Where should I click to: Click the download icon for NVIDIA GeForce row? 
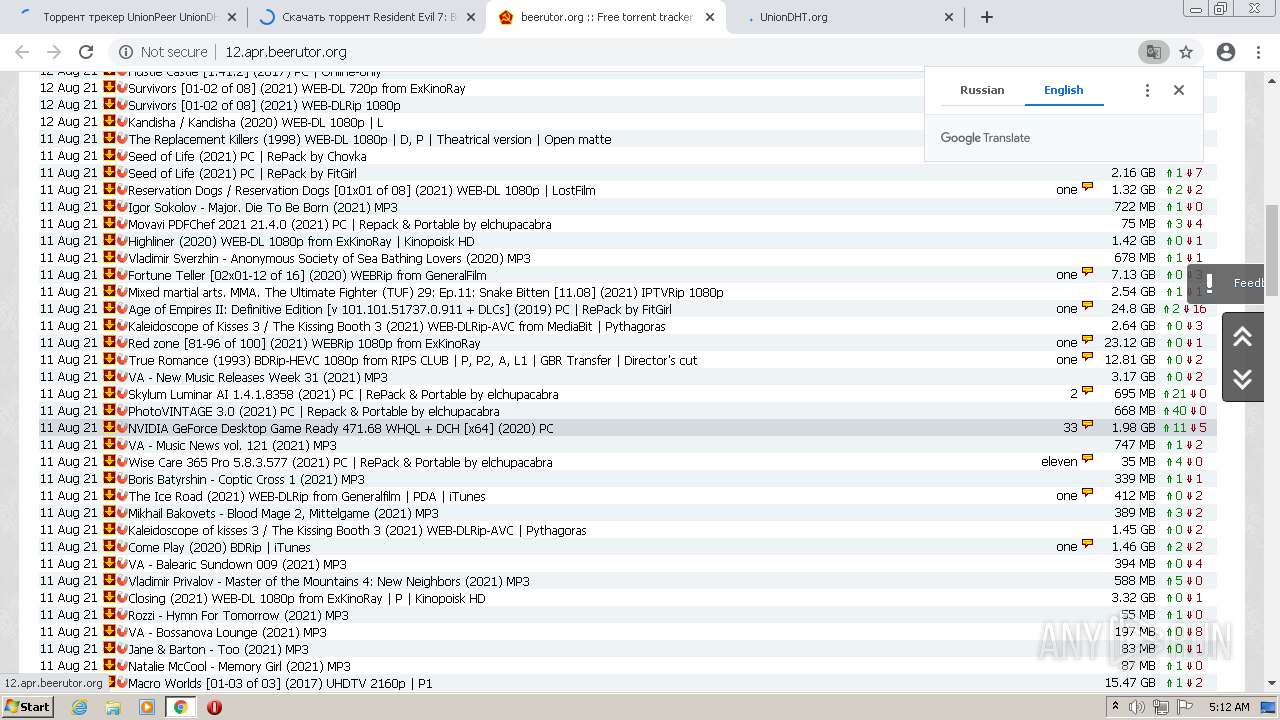pos(109,427)
